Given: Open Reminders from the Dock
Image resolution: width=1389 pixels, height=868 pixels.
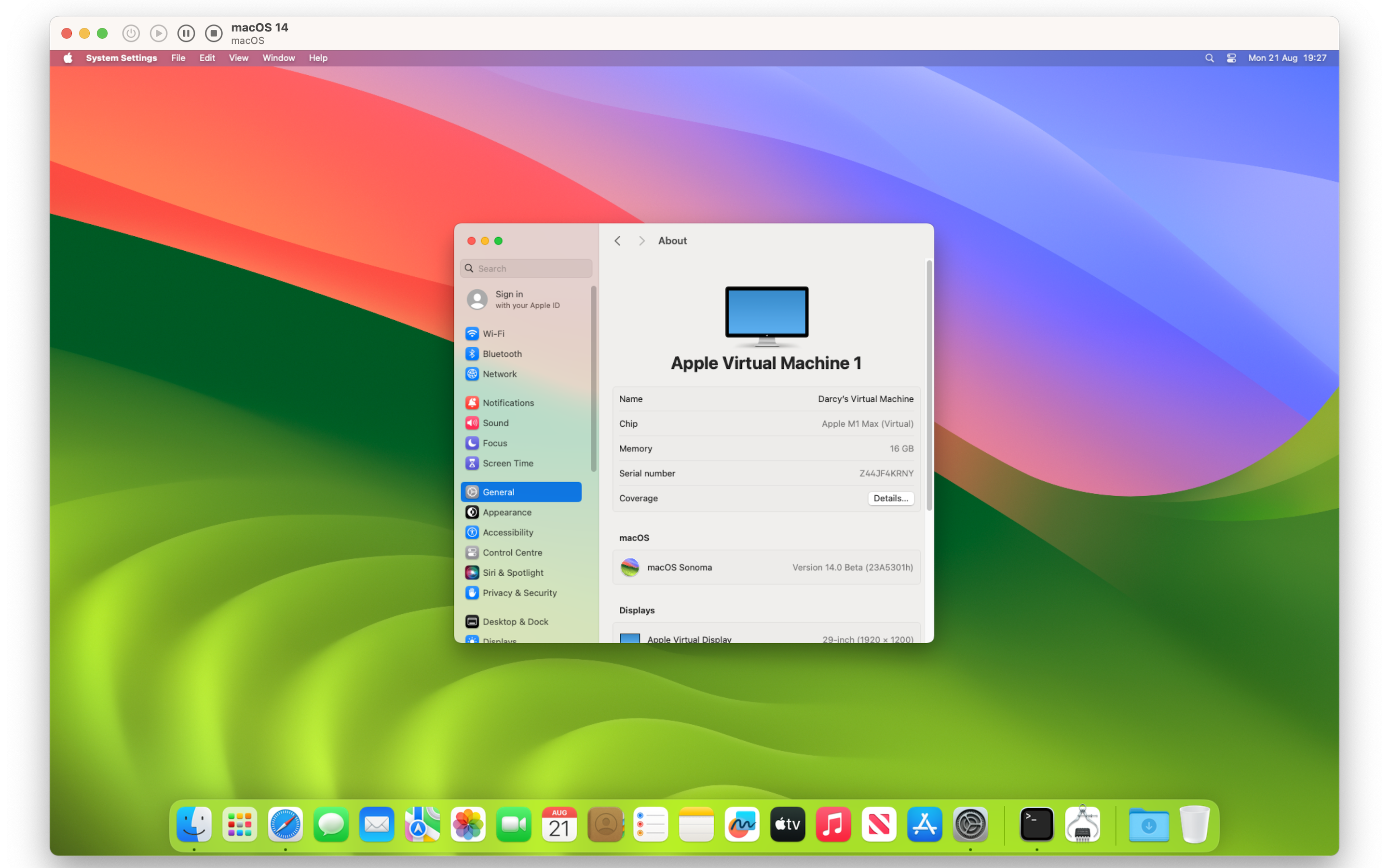Looking at the screenshot, I should point(650,825).
